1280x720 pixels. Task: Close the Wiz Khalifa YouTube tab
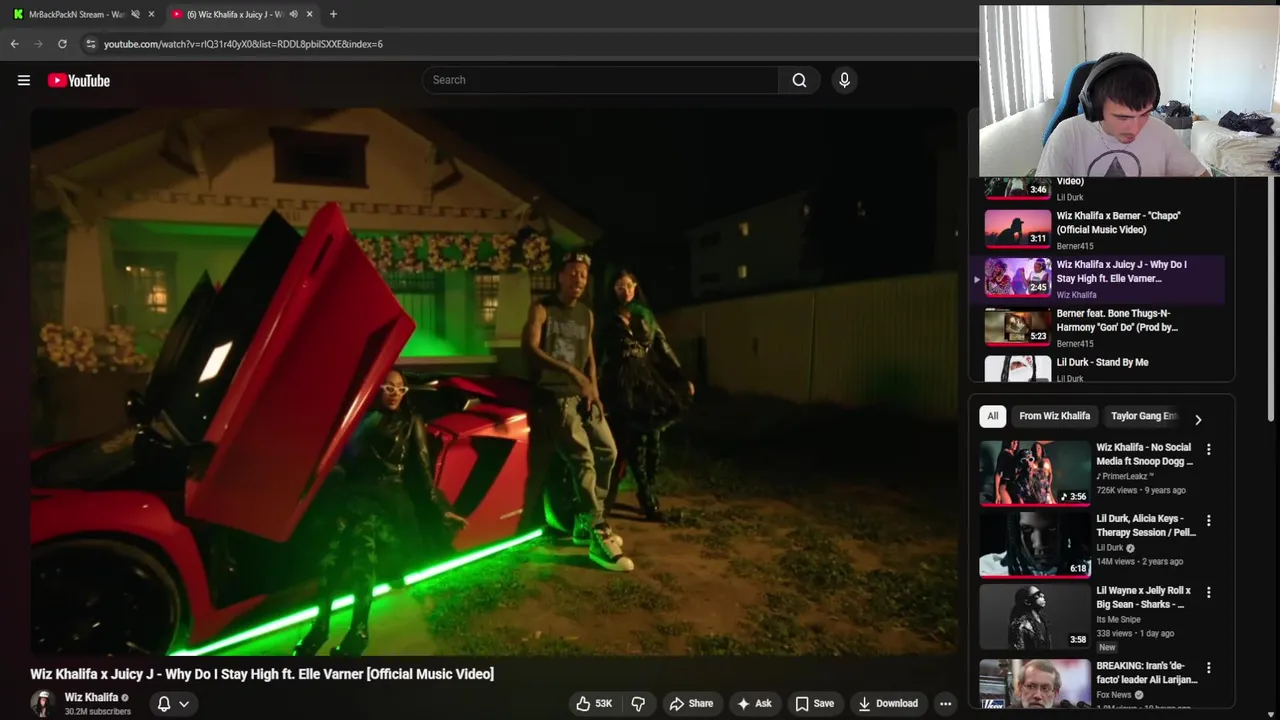(x=309, y=14)
